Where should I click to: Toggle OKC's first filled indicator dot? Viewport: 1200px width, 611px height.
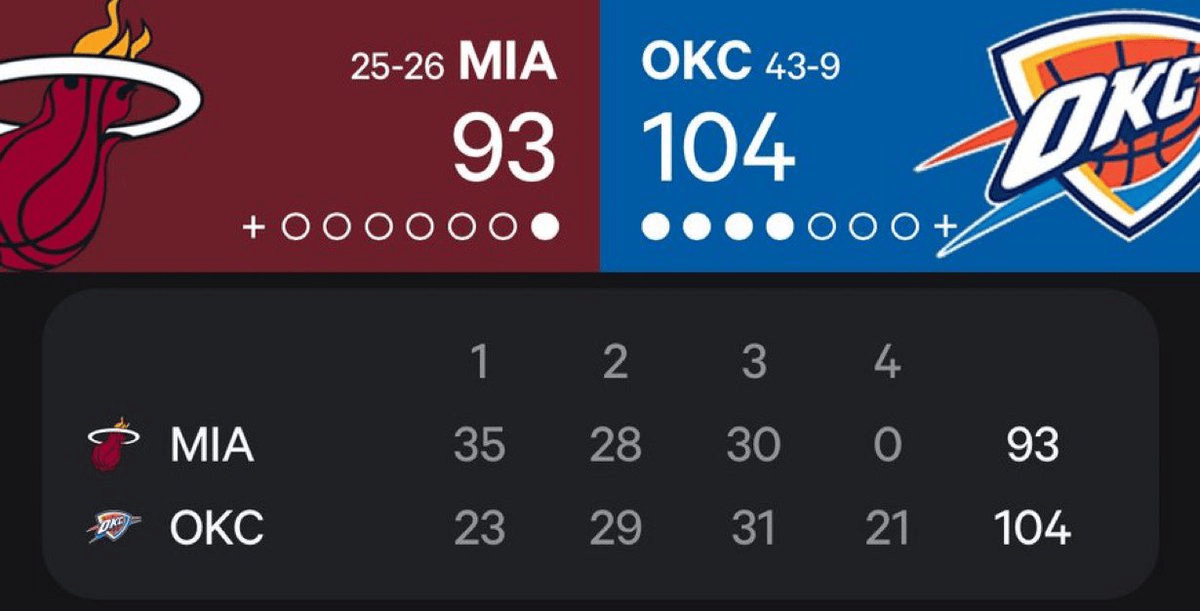(x=656, y=227)
